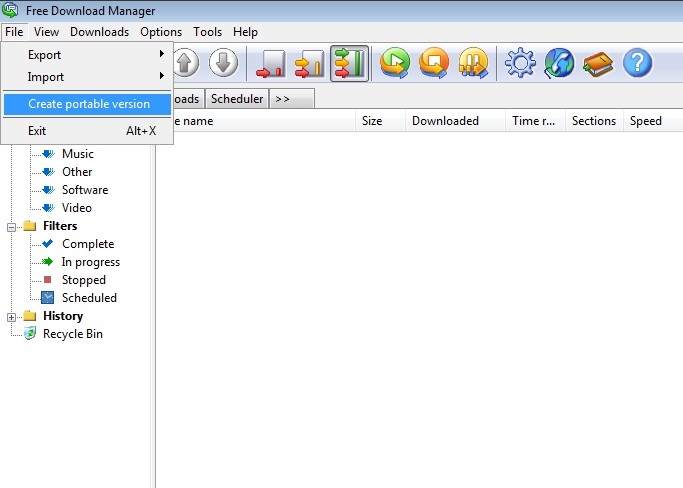Close the File menu via its header
Image resolution: width=683 pixels, height=488 pixels.
point(14,32)
